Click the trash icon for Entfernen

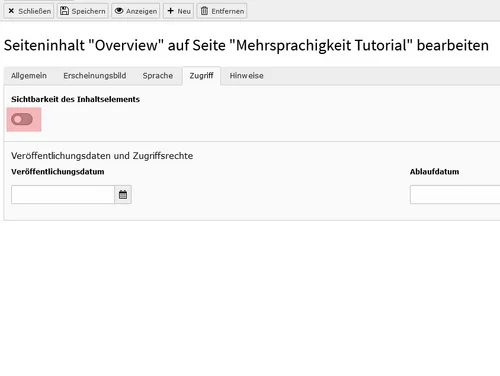point(204,11)
